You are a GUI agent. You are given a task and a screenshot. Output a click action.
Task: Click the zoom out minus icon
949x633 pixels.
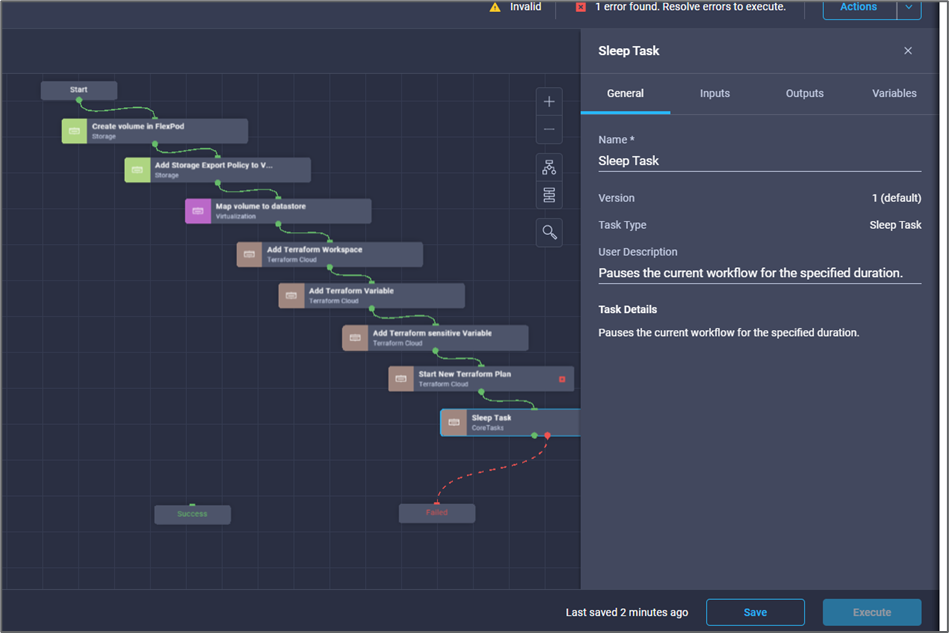pyautogui.click(x=549, y=129)
